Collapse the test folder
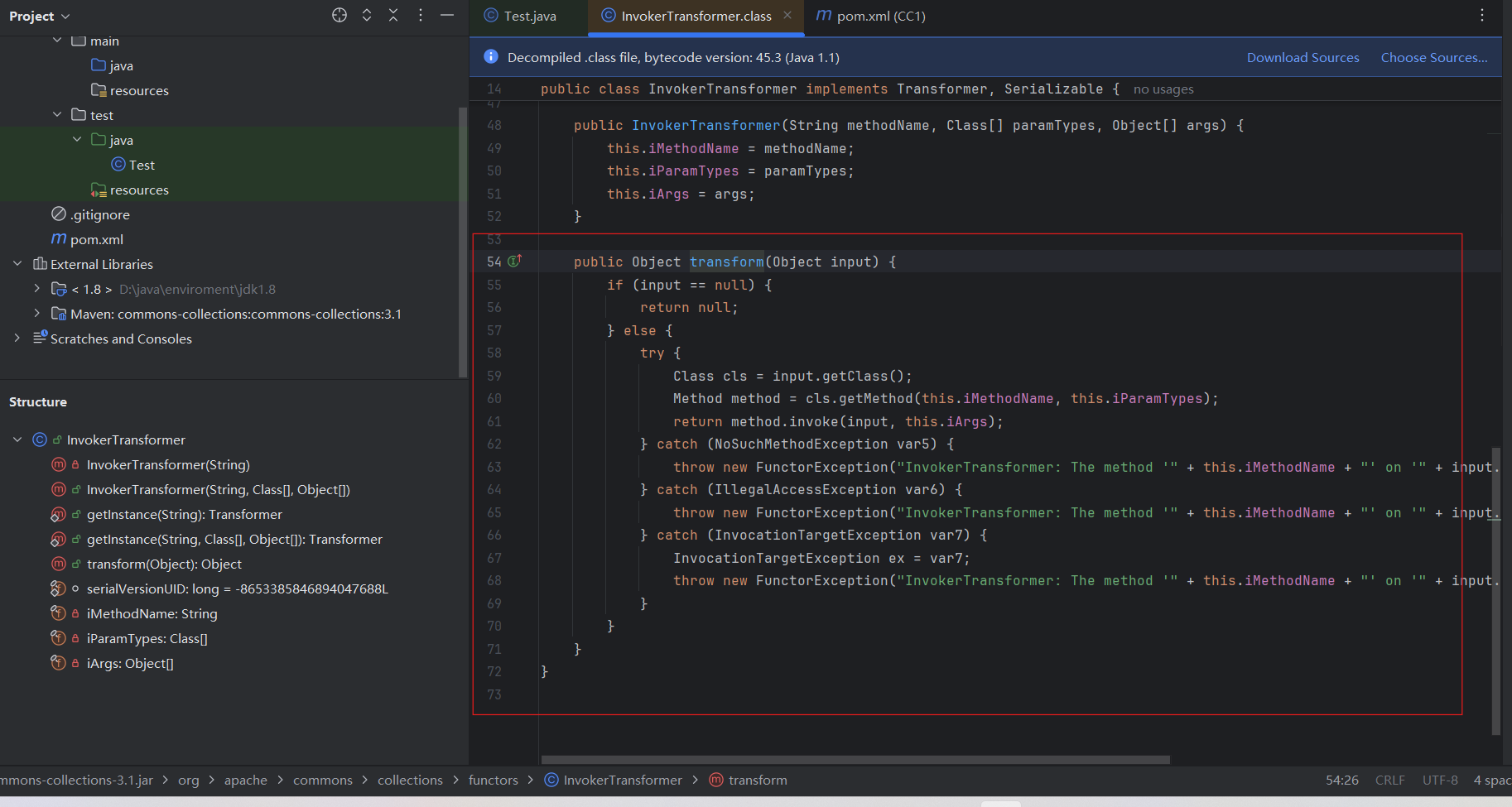 [x=57, y=115]
